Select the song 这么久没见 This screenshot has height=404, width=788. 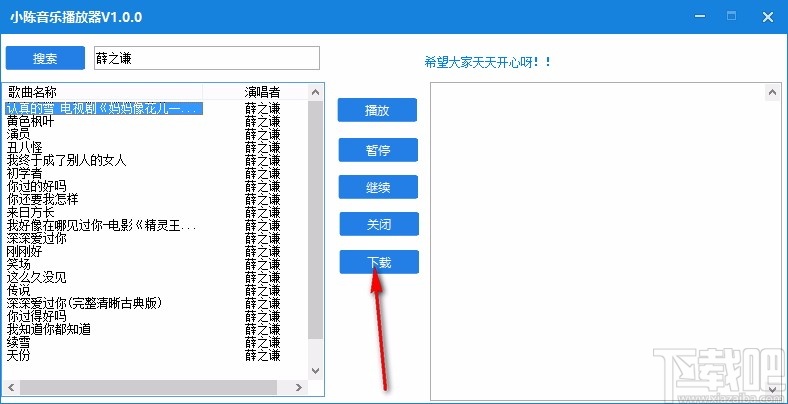[36, 277]
